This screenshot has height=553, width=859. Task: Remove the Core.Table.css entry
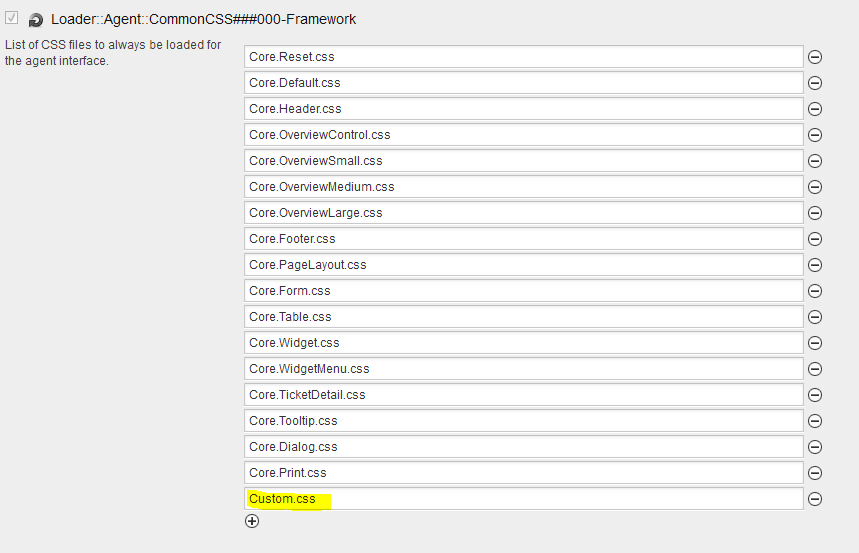point(815,317)
